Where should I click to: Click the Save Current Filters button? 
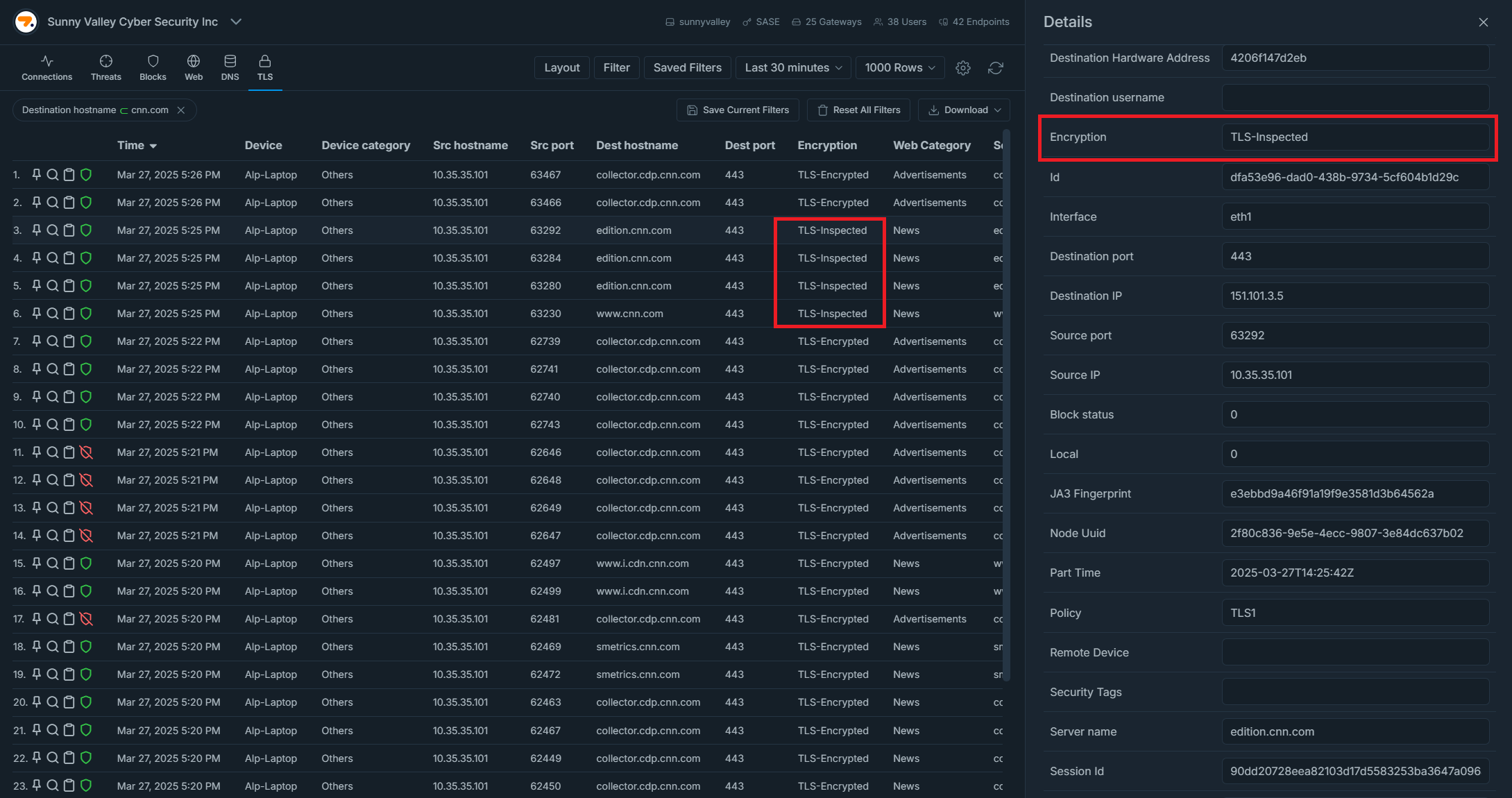[x=738, y=110]
